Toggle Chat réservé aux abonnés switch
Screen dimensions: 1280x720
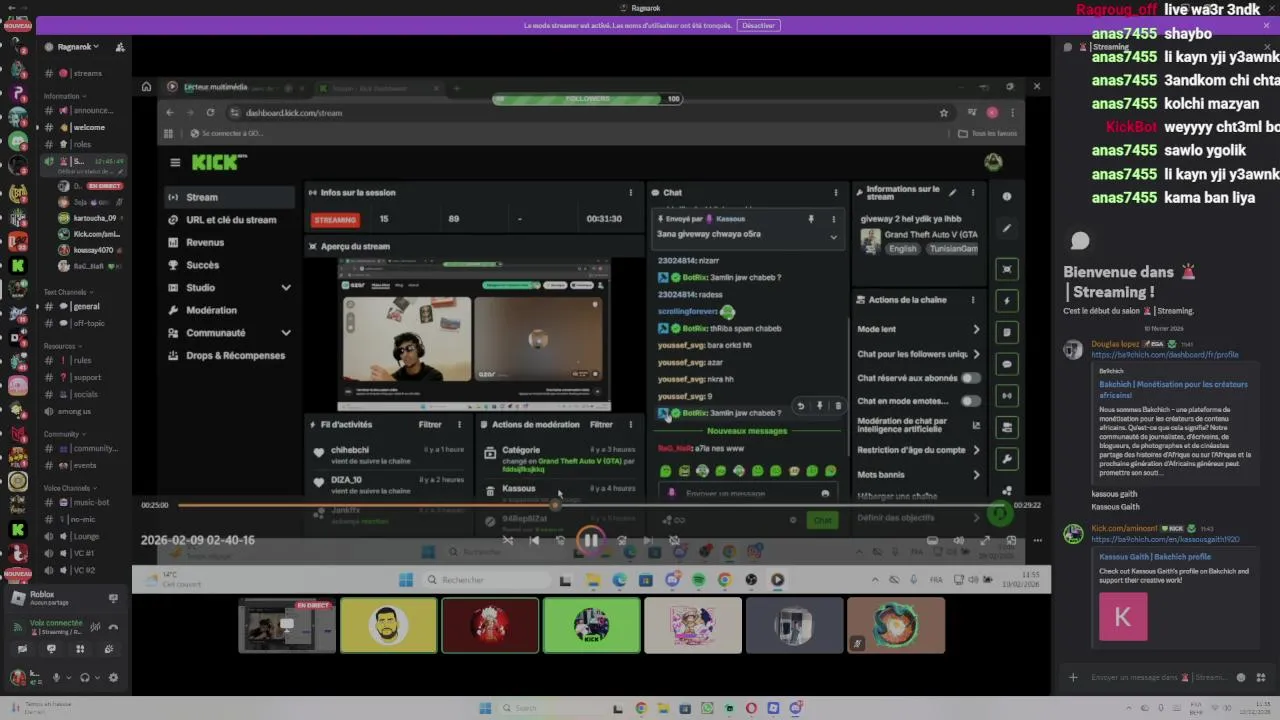tap(970, 378)
